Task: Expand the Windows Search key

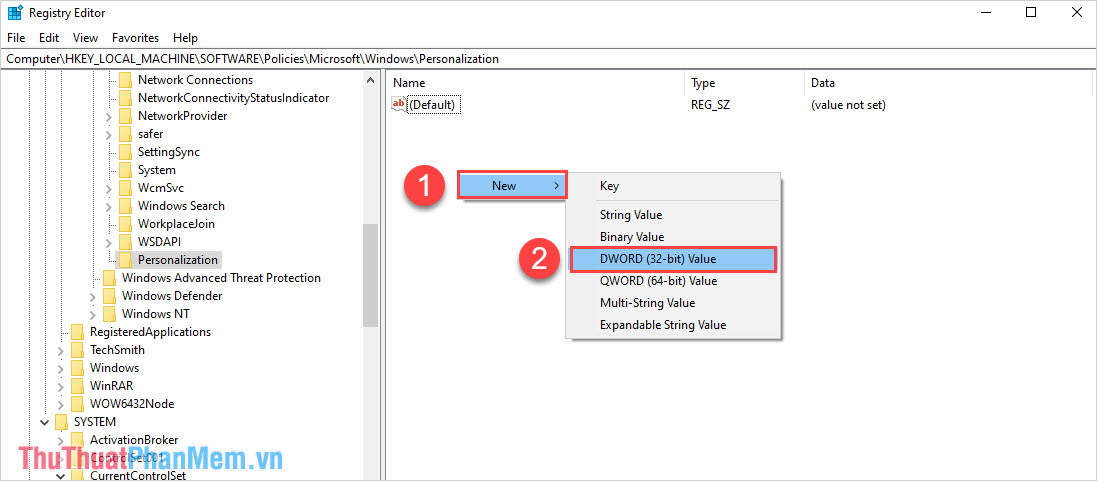Action: [109, 206]
